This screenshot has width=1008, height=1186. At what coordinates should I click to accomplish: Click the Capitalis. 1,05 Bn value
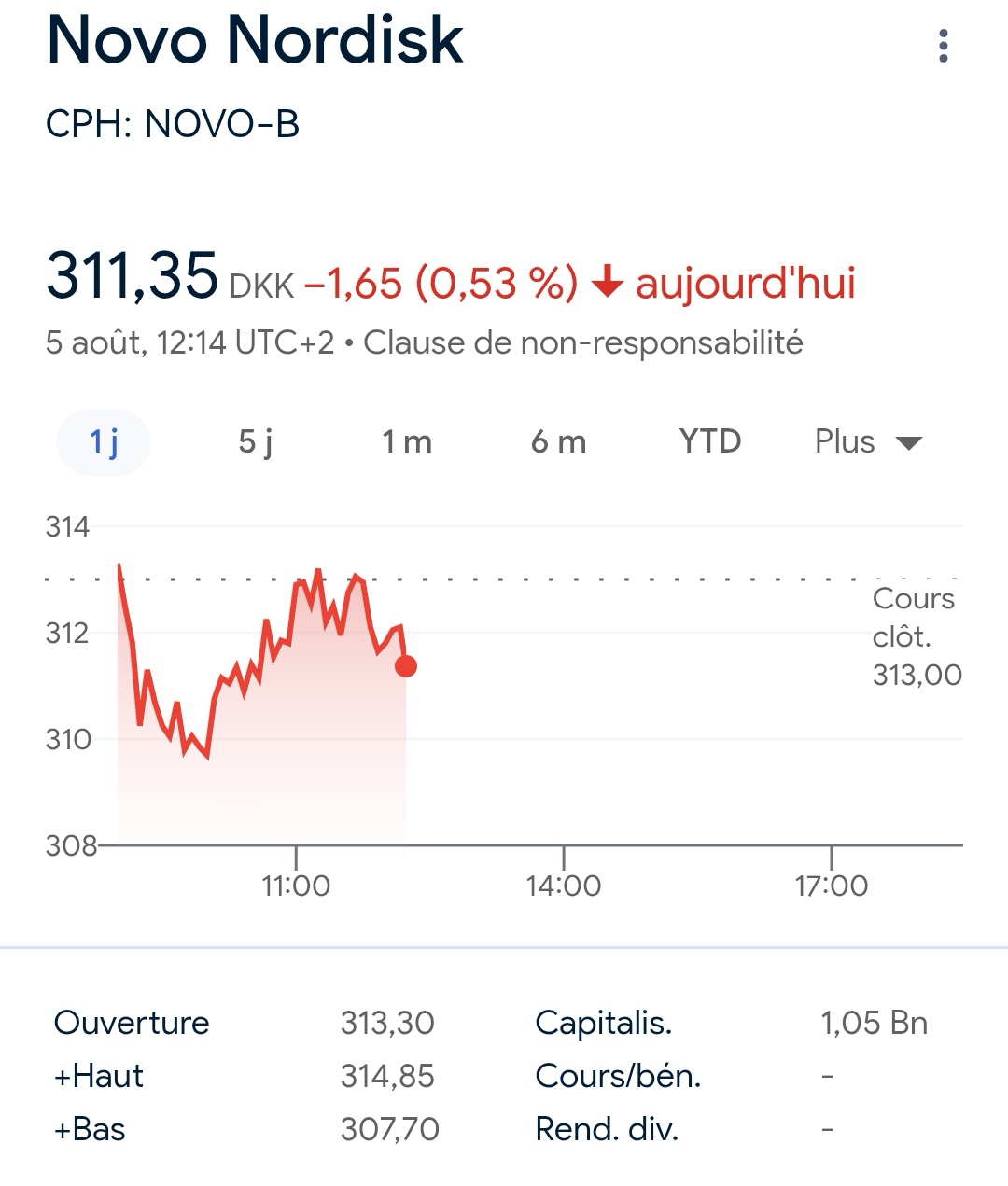(x=874, y=1023)
